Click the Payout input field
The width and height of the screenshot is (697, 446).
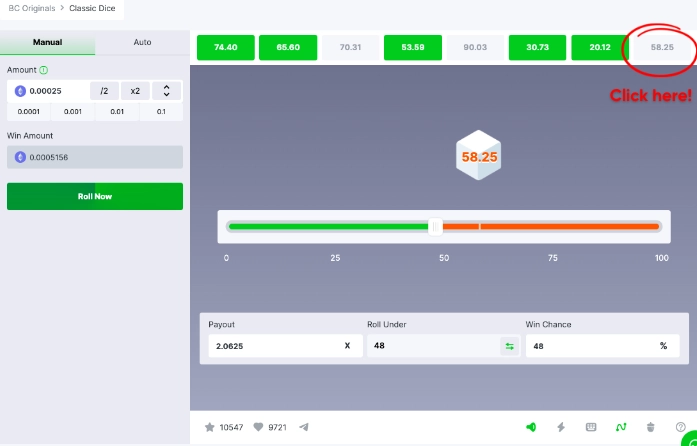click(x=275, y=346)
